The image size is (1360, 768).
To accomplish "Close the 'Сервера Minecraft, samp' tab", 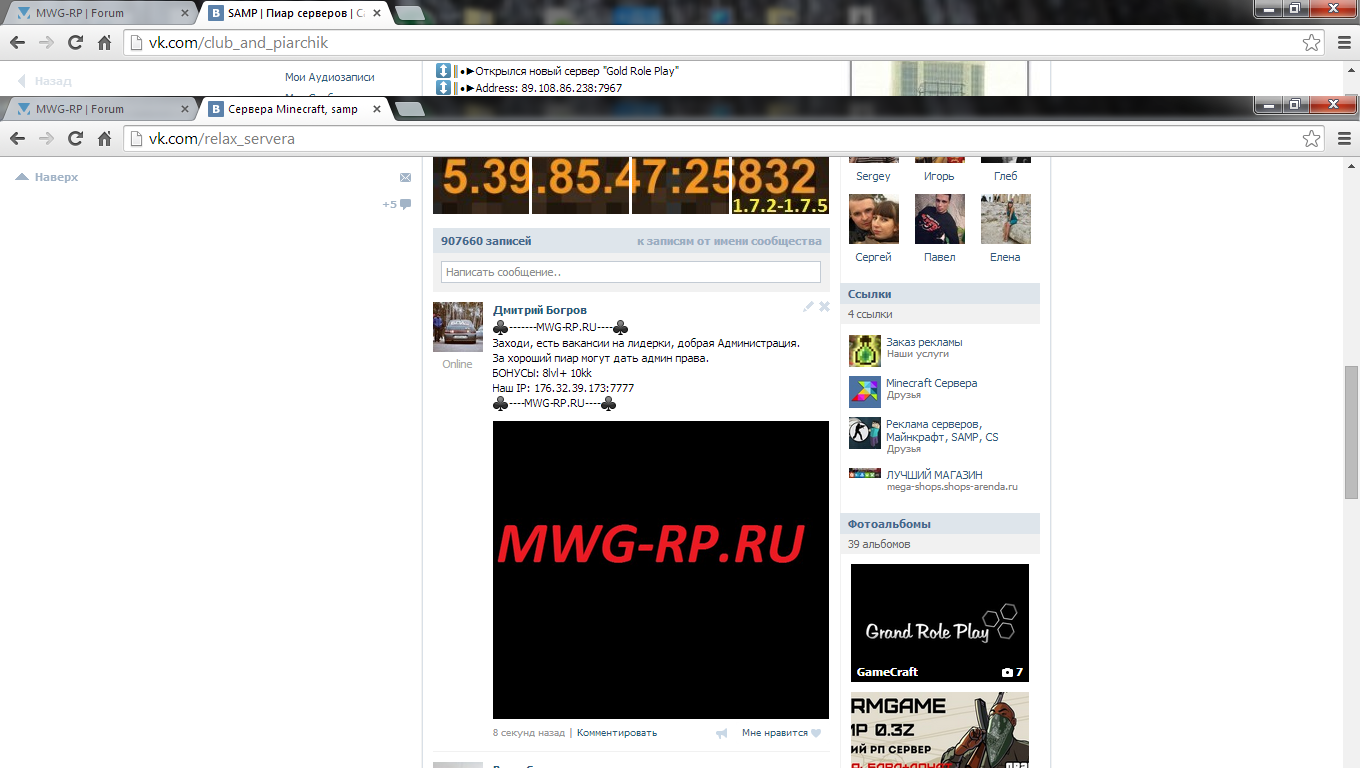I will 379,109.
